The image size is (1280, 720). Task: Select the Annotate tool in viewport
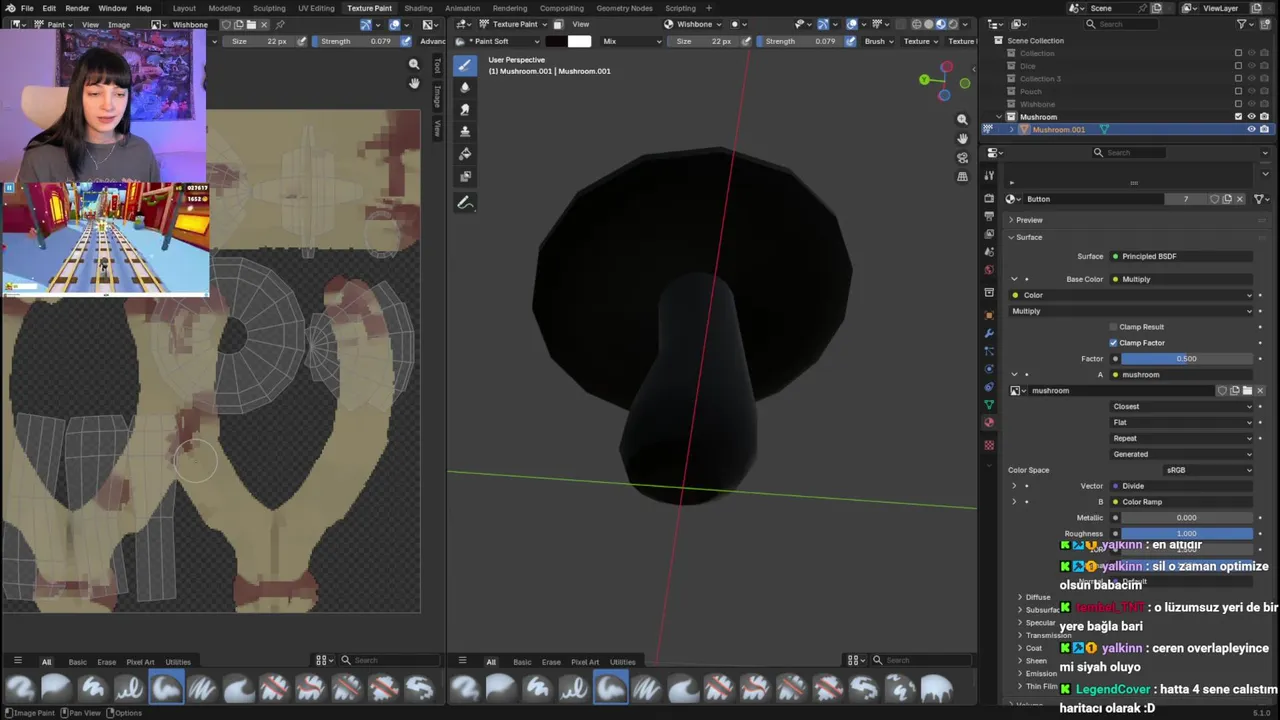465,203
